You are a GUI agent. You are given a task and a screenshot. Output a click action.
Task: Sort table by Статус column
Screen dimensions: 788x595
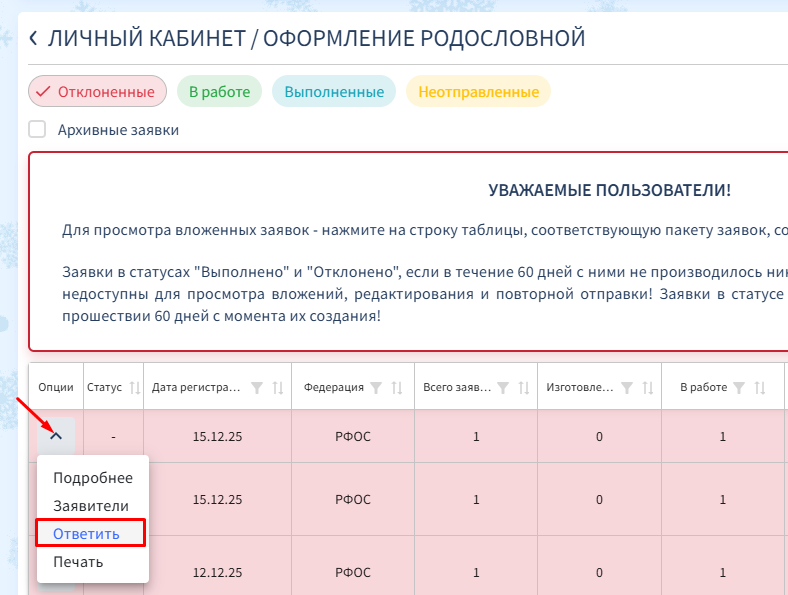[135, 388]
